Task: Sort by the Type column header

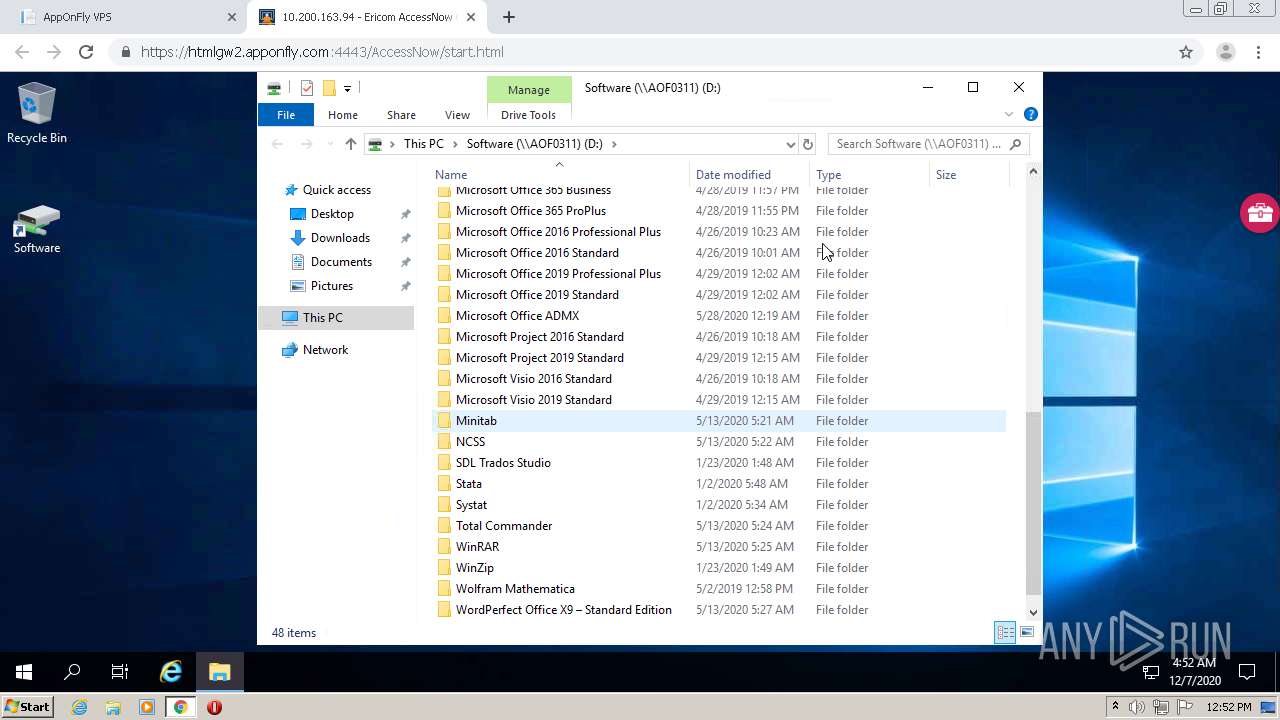Action: click(x=869, y=174)
